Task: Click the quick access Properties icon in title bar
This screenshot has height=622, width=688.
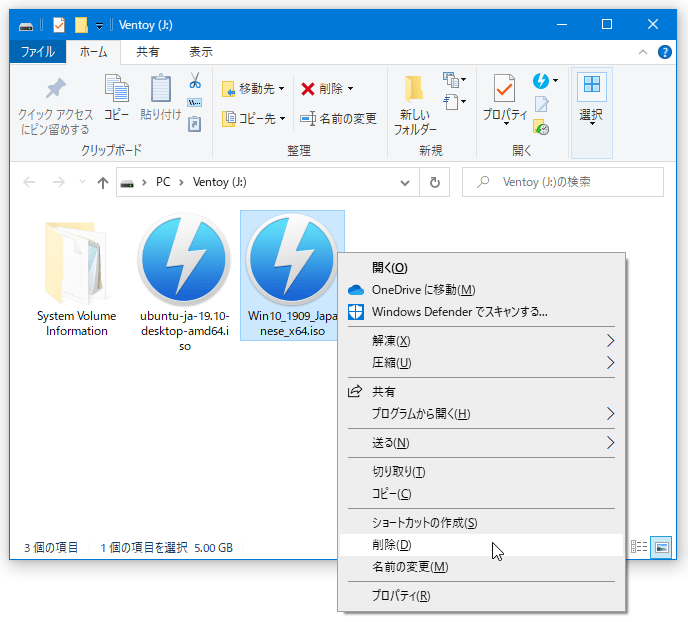Action: tap(58, 25)
